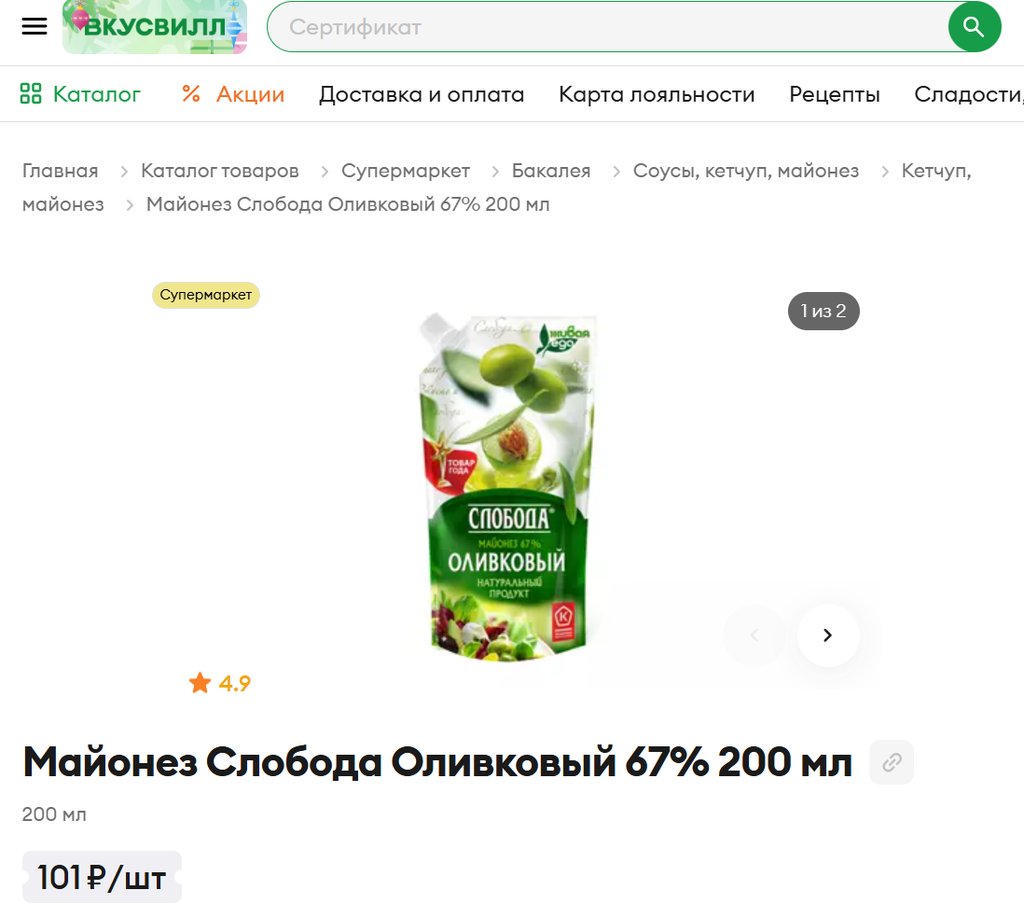Focus the Сертификат search field

click(x=607, y=27)
